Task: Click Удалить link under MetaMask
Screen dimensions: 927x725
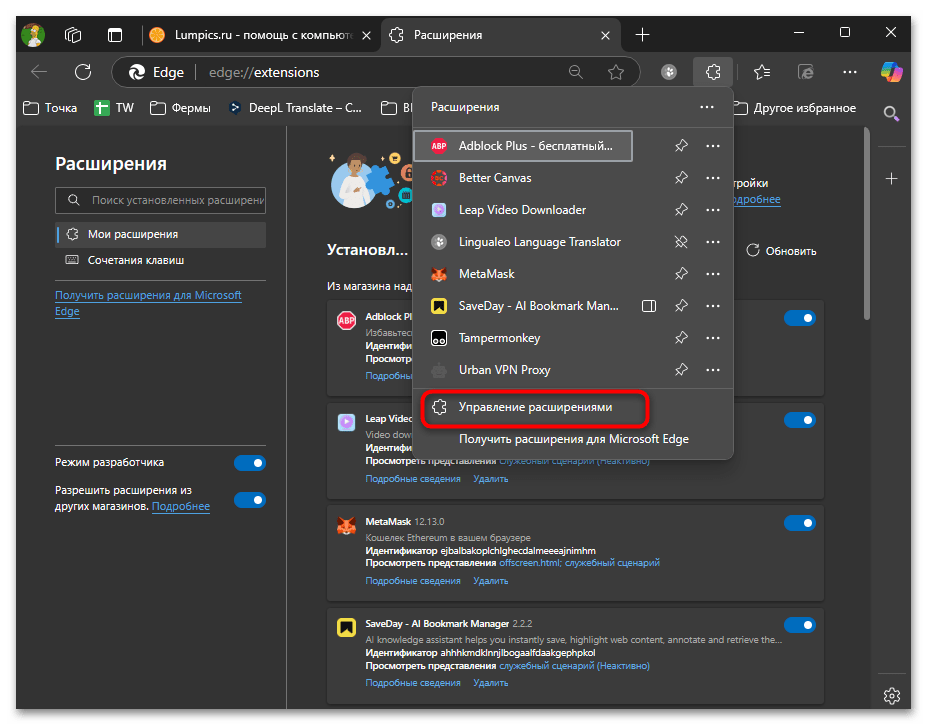Action: click(490, 581)
